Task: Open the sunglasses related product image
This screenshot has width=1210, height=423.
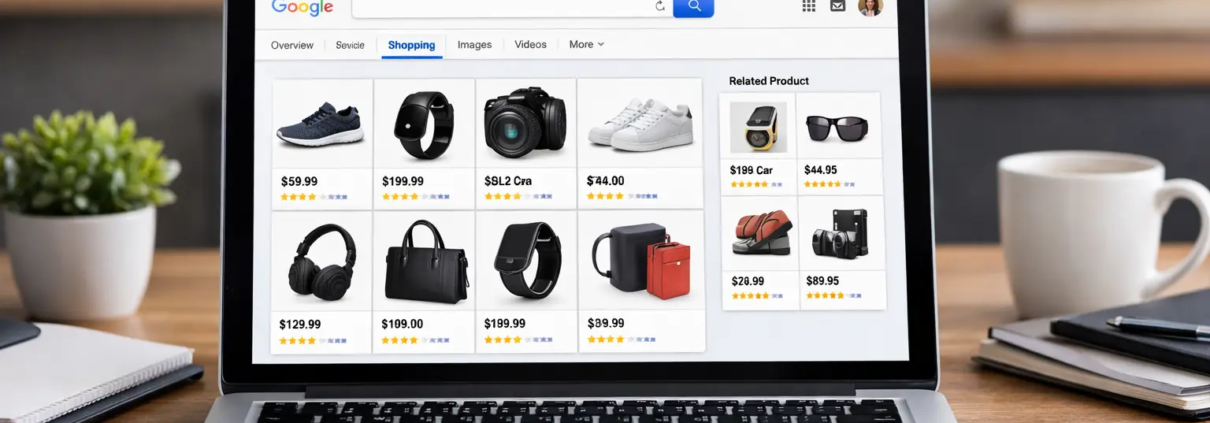Action: (837, 127)
